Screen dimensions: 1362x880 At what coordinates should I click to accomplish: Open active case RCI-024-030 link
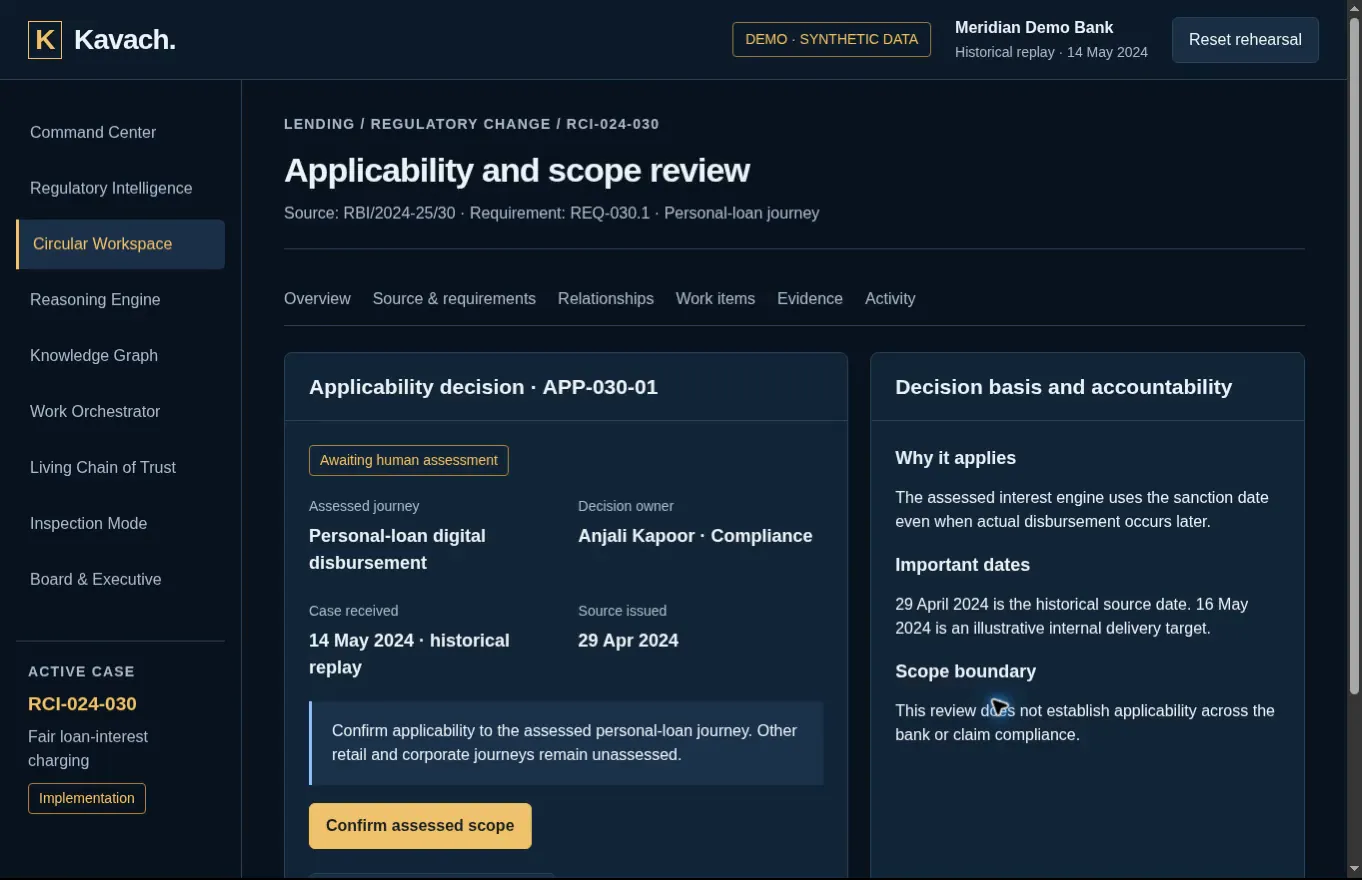[x=82, y=704]
